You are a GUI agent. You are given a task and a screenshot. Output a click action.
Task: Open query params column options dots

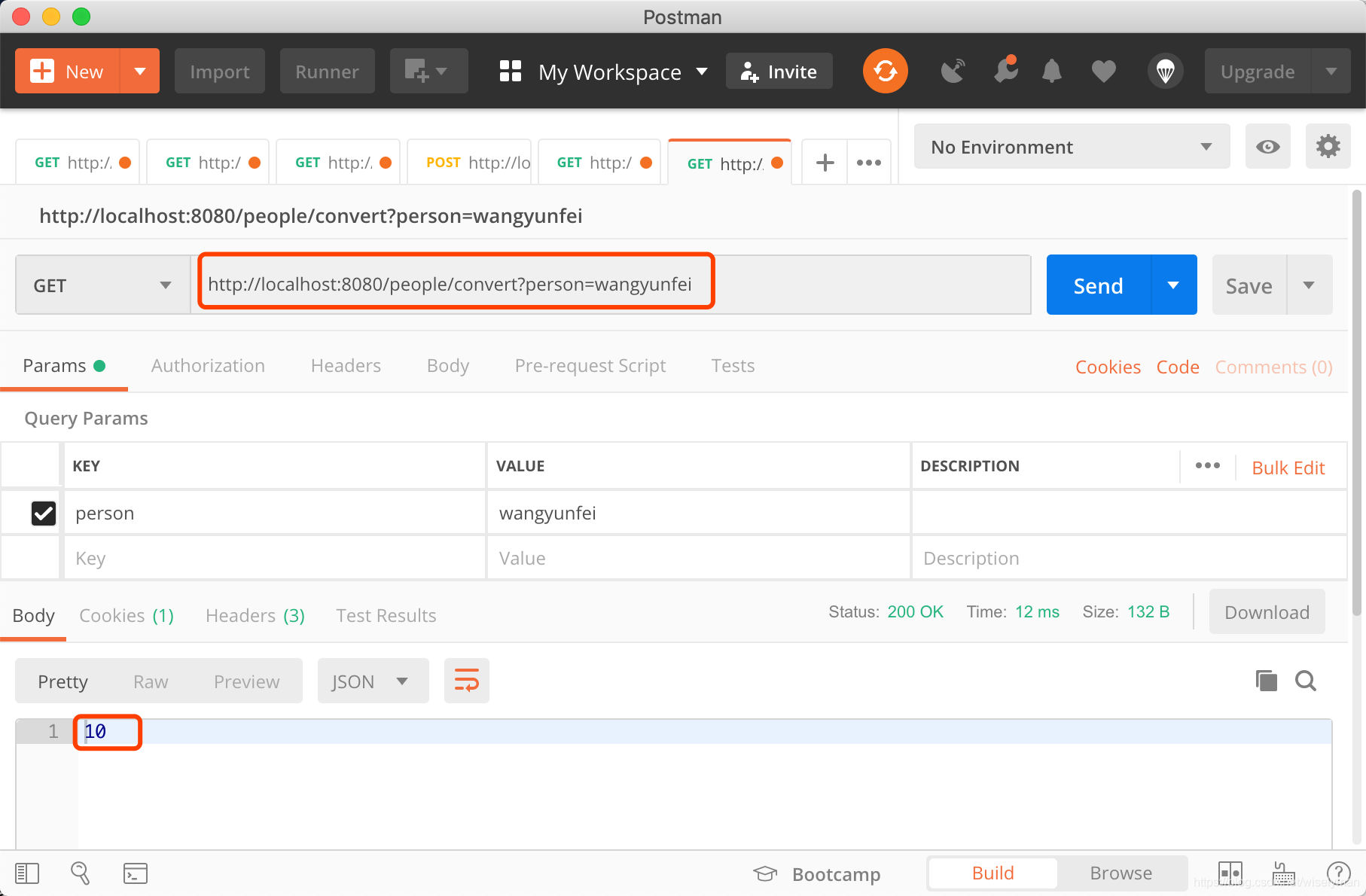pyautogui.click(x=1208, y=466)
